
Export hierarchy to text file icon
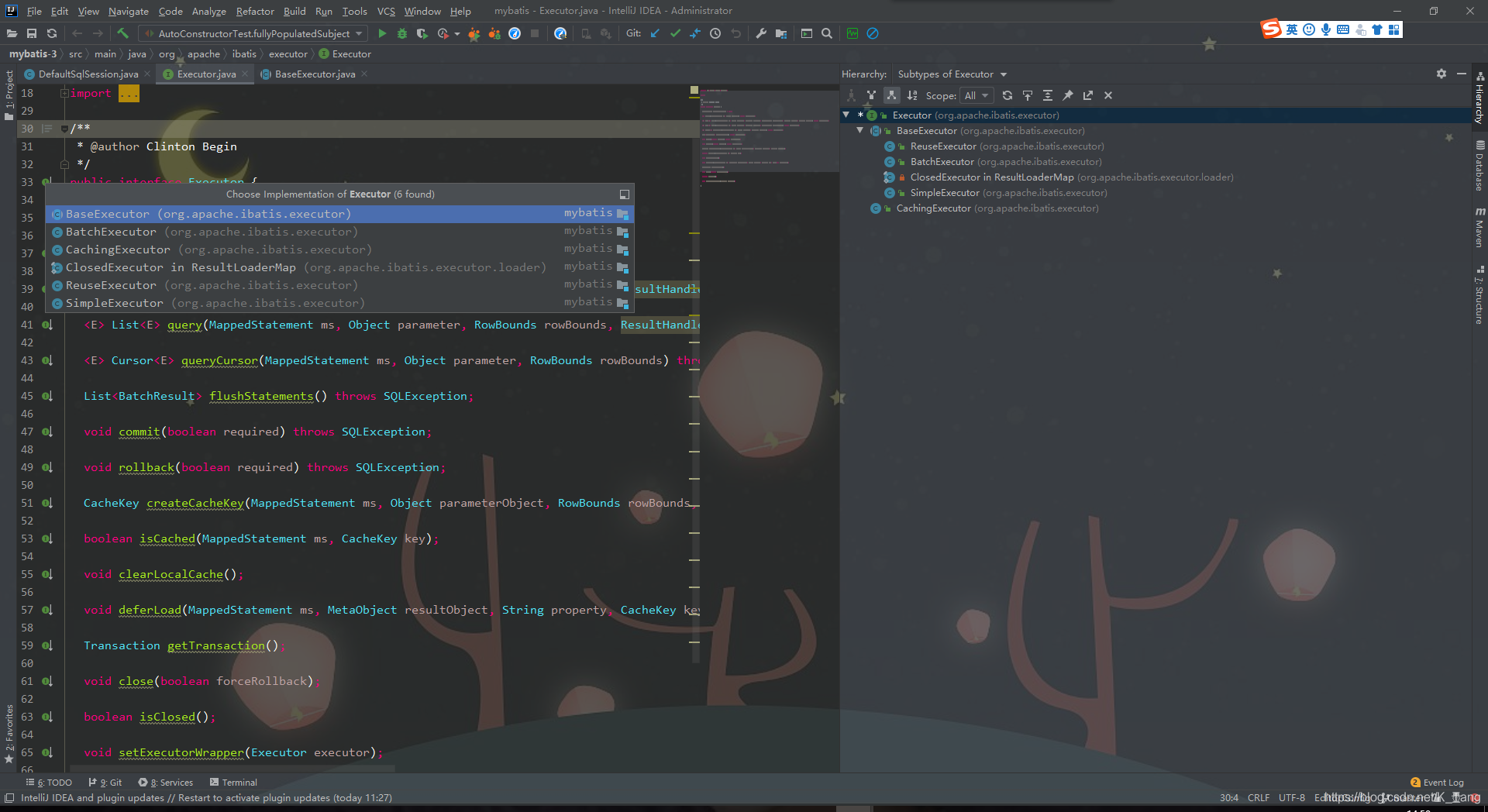[x=1088, y=95]
